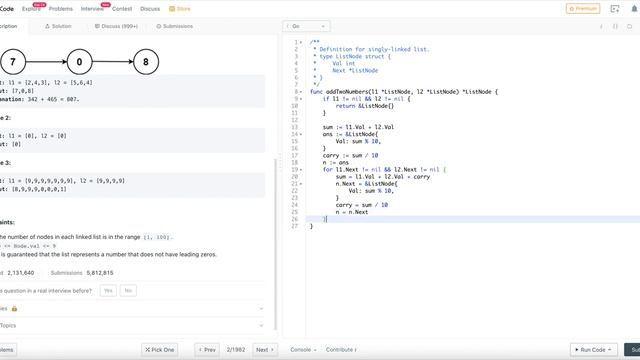Switch to the Discuss (999+) tab
The height and width of the screenshot is (360, 640).
coord(116,26)
